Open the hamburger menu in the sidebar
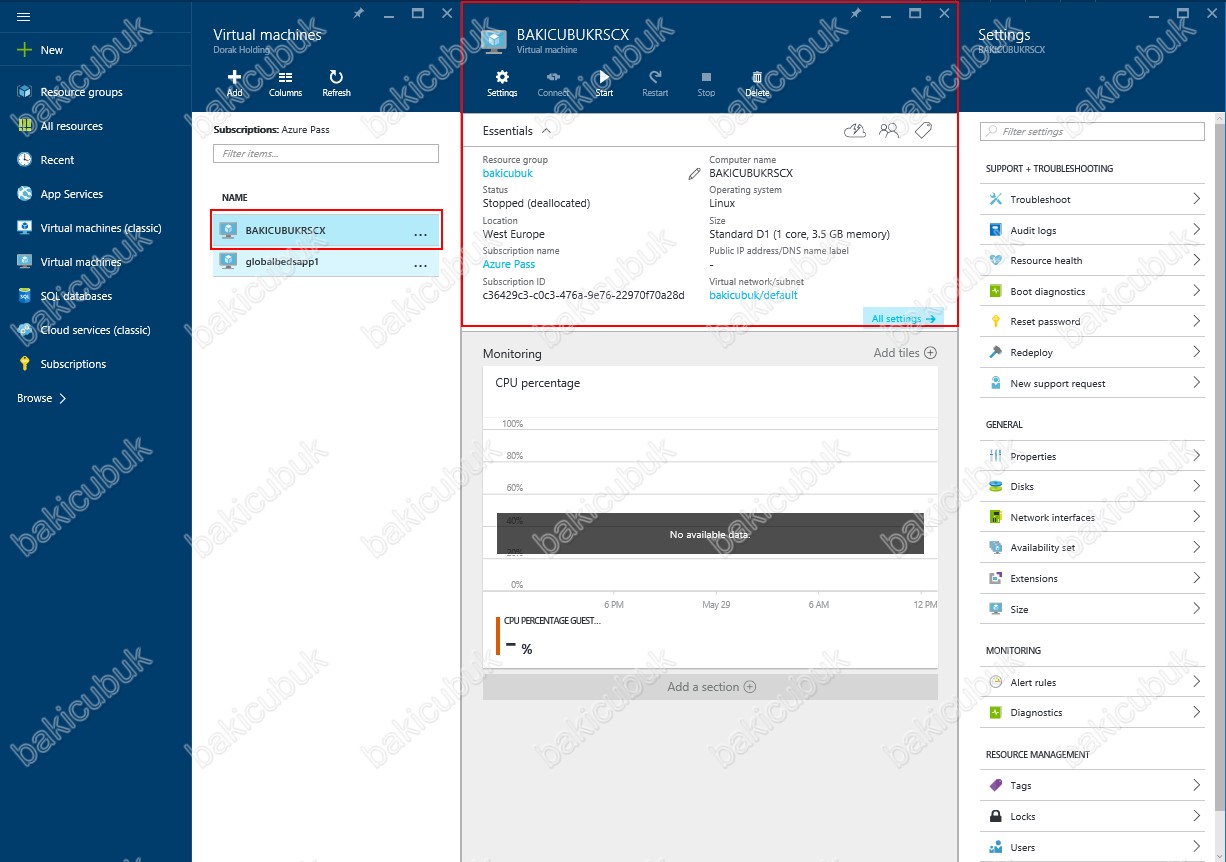 [x=24, y=17]
